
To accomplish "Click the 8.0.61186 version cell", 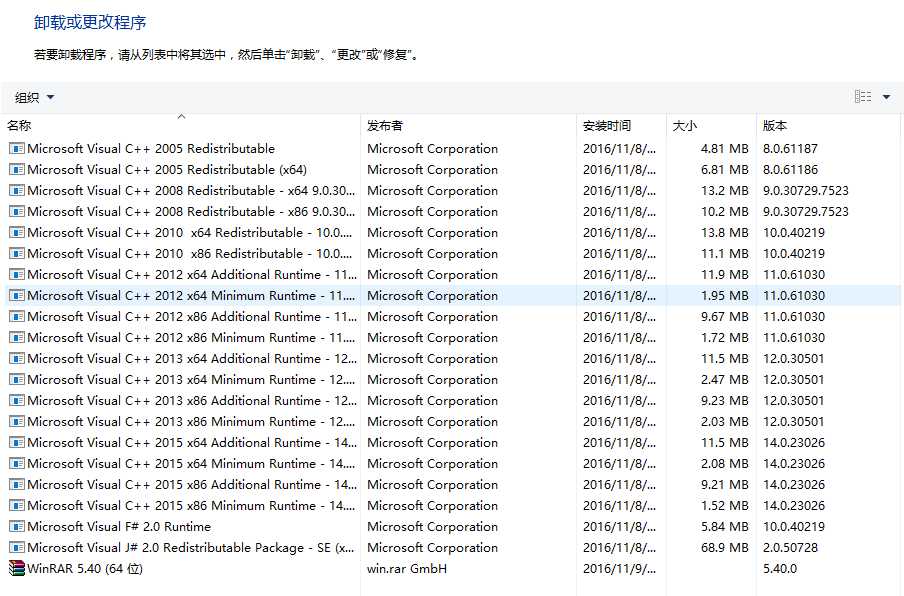I will point(790,169).
